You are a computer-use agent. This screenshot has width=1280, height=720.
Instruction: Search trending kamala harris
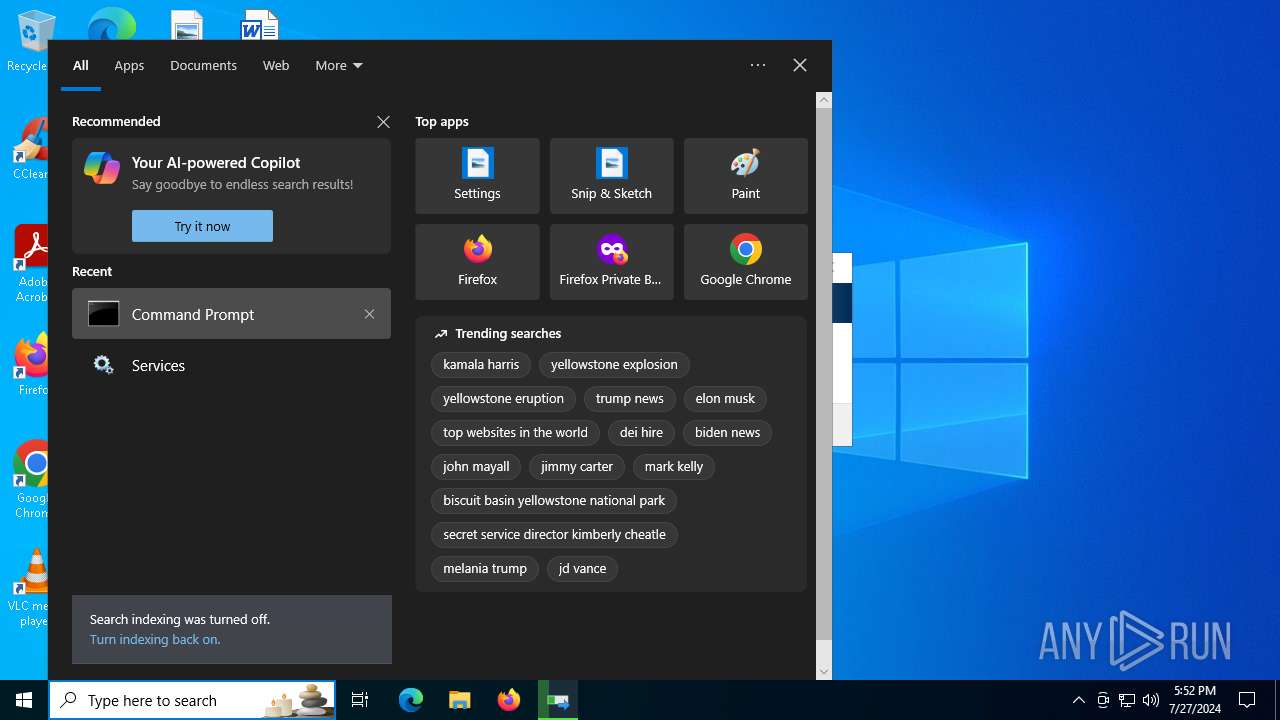coord(481,365)
